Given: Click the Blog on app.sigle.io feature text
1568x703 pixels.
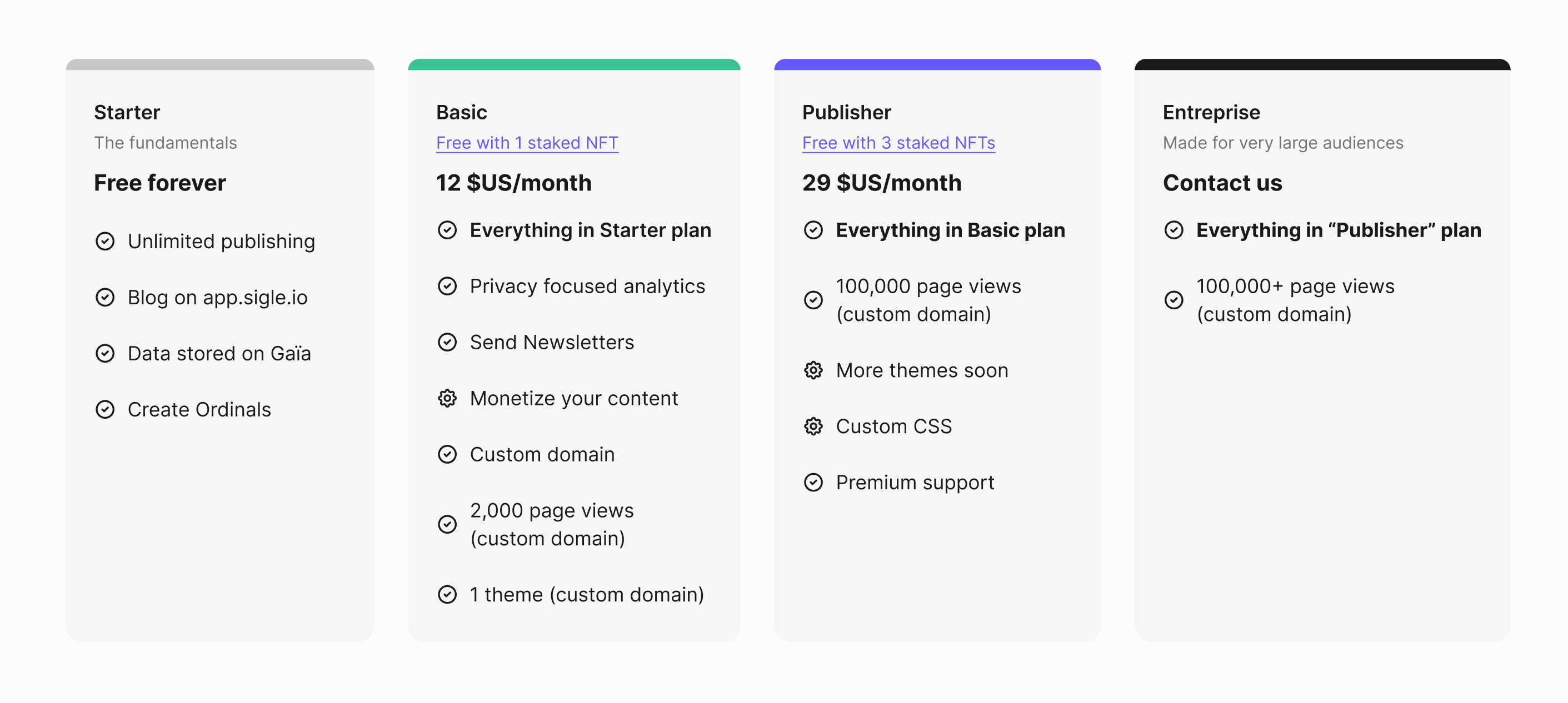Looking at the screenshot, I should [217, 298].
